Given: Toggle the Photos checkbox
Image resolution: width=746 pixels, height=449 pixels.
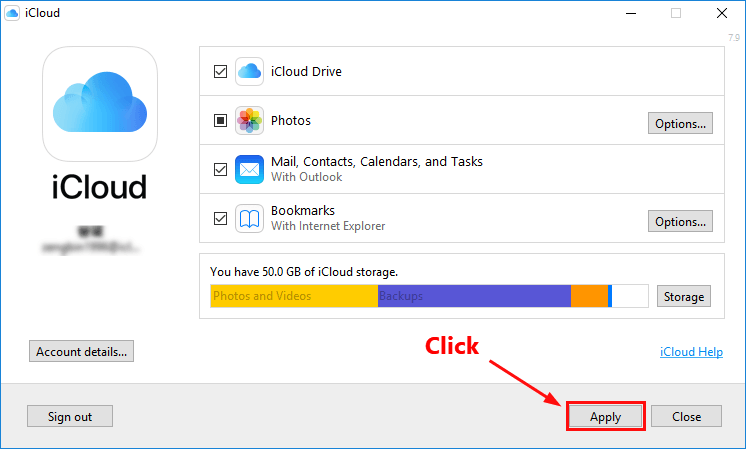Looking at the screenshot, I should tap(220, 121).
